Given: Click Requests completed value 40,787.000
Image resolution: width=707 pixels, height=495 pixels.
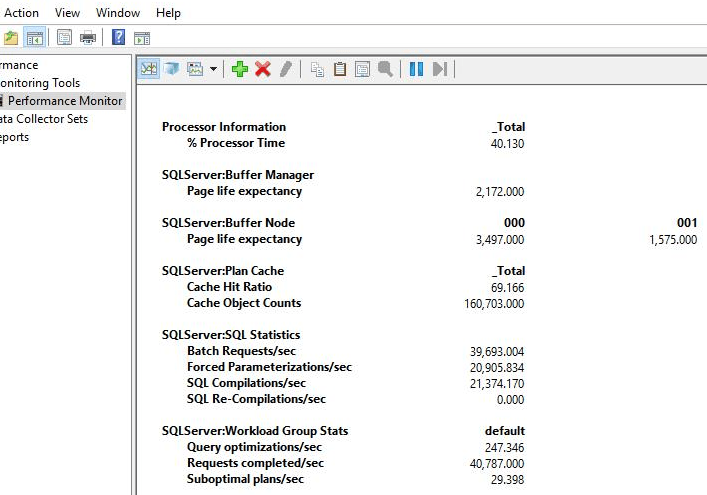Looking at the screenshot, I should [x=497, y=464].
